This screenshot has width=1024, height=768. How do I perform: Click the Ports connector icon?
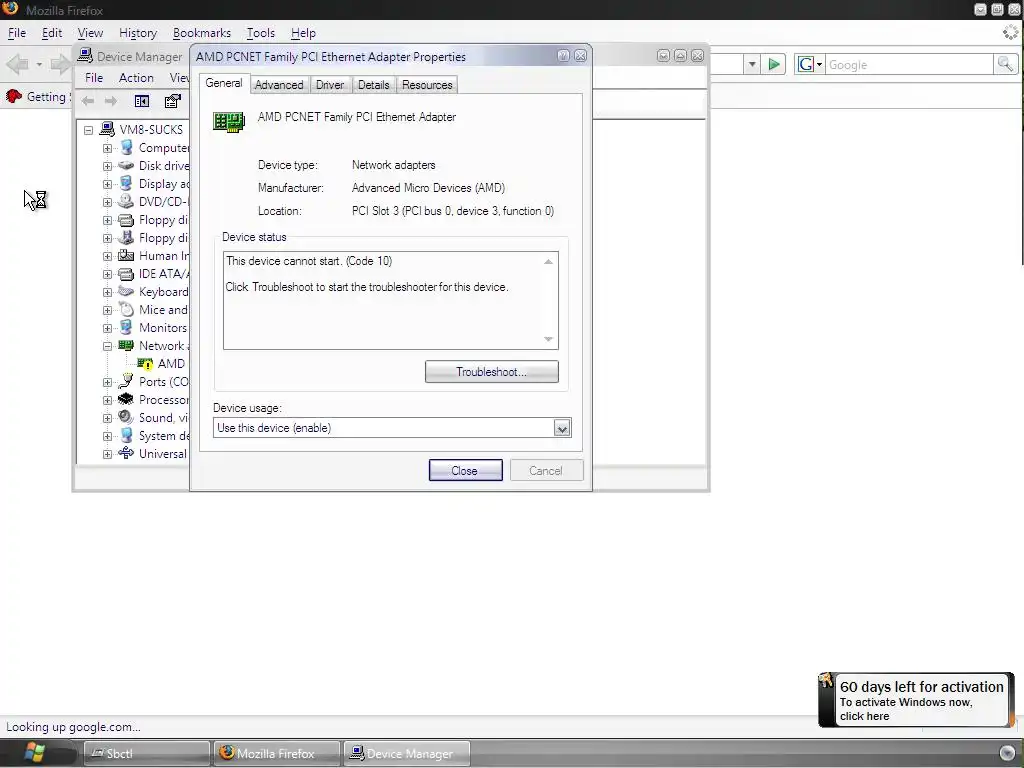coord(126,381)
